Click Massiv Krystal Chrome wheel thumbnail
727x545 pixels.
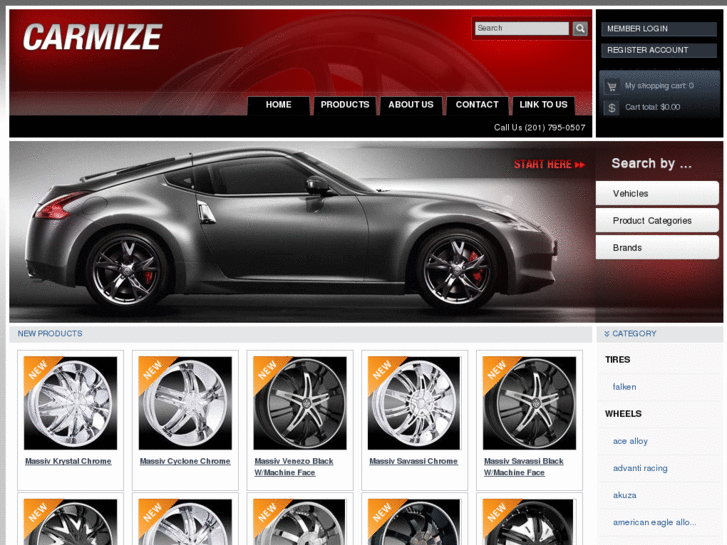[x=70, y=403]
